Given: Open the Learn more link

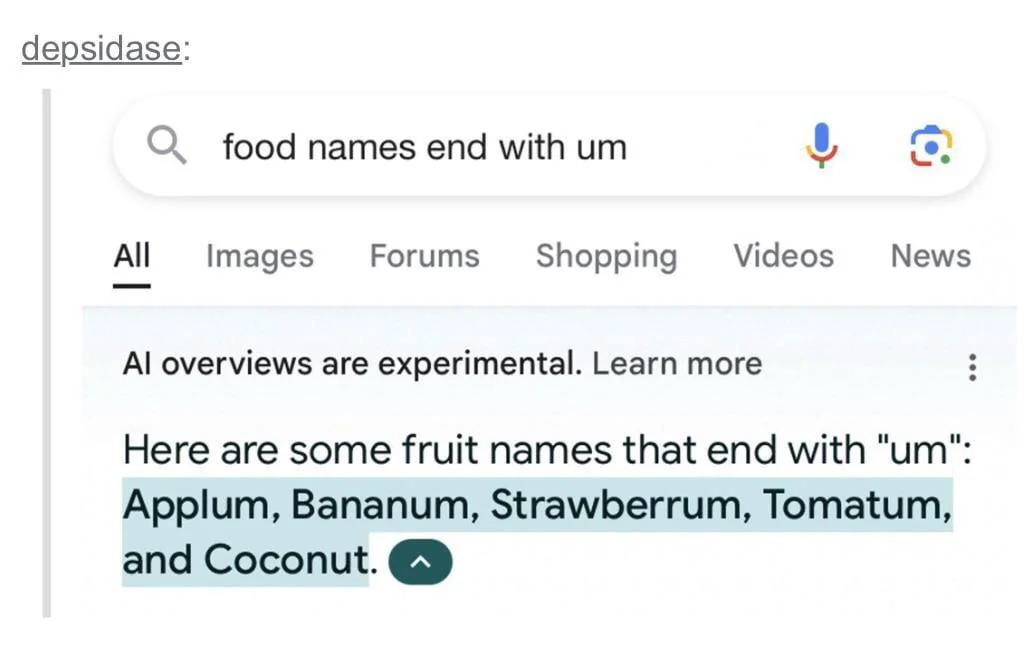Looking at the screenshot, I should (677, 364).
